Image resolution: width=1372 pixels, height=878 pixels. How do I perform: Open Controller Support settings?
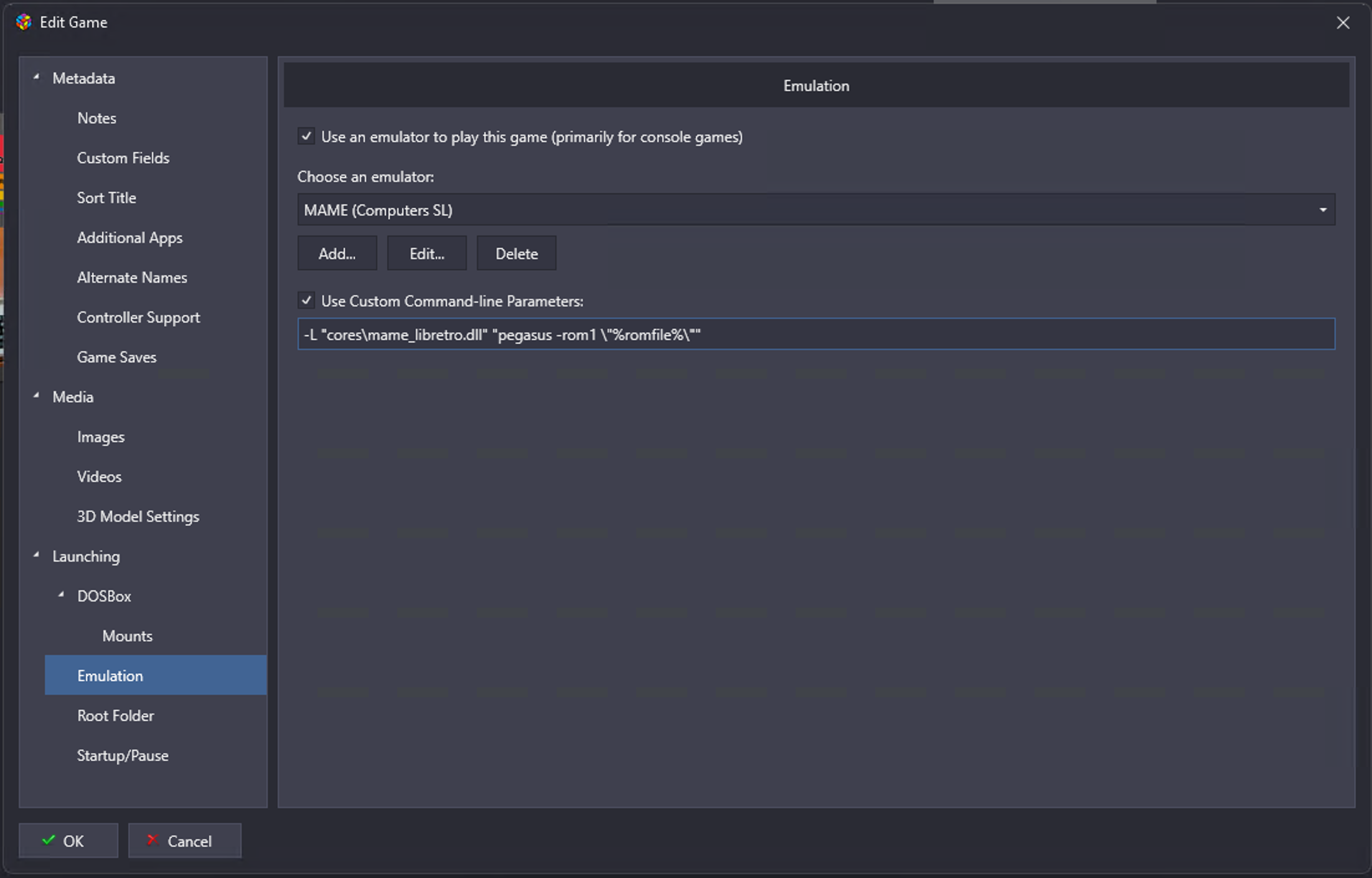[x=138, y=318]
